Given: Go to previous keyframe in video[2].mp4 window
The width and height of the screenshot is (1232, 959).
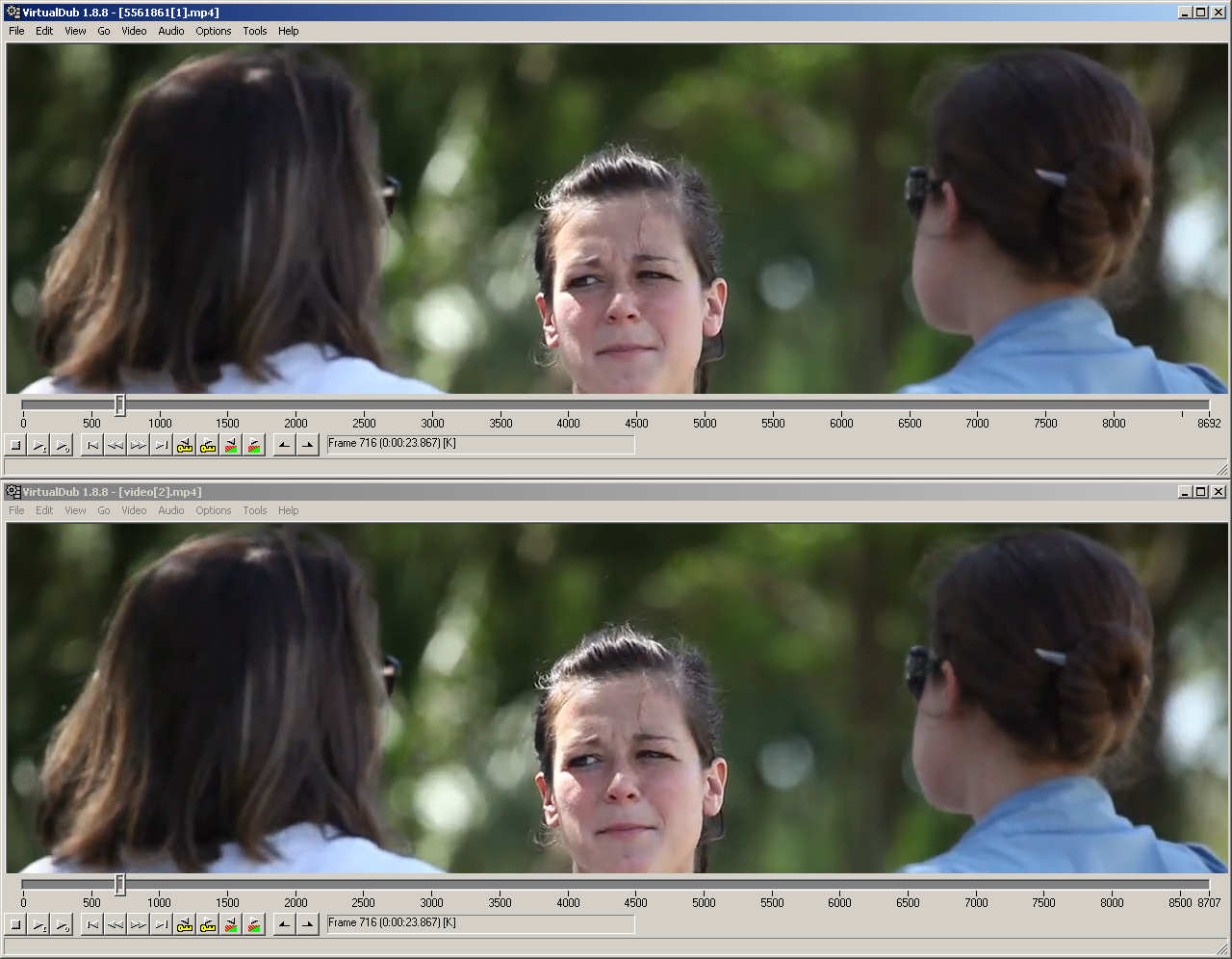Looking at the screenshot, I should (x=185, y=924).
